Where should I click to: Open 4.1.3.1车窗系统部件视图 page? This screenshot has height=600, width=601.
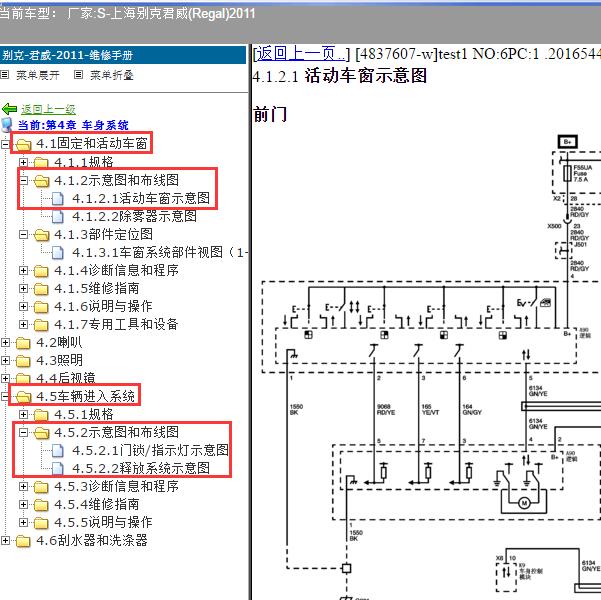(160, 253)
